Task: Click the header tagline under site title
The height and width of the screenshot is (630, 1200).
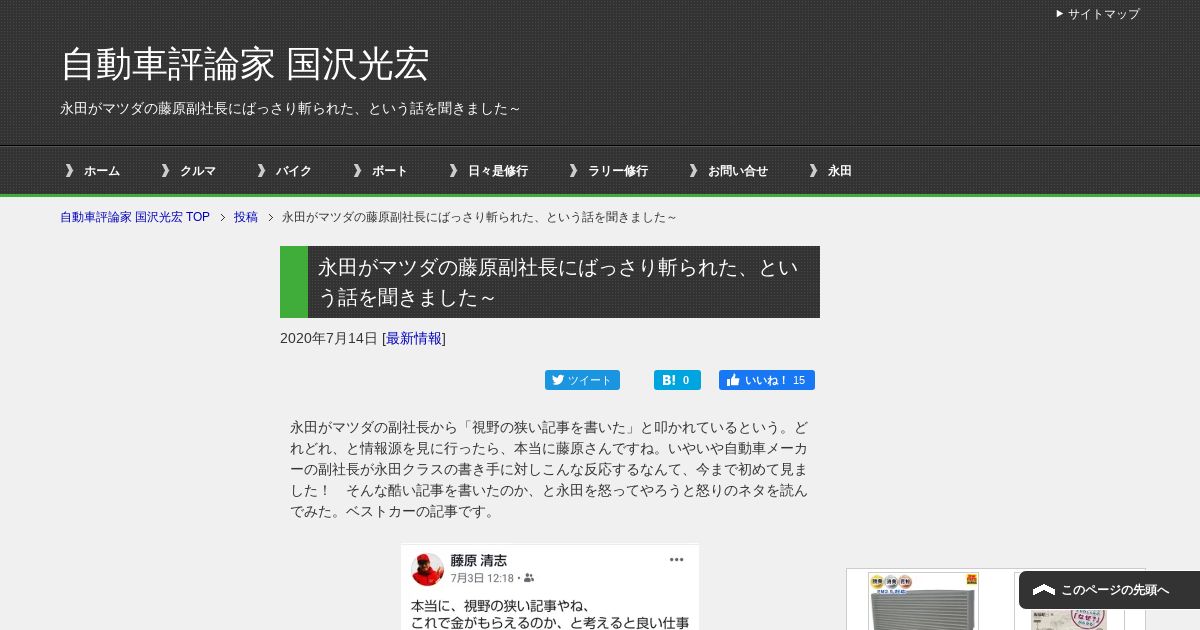Action: point(290,108)
